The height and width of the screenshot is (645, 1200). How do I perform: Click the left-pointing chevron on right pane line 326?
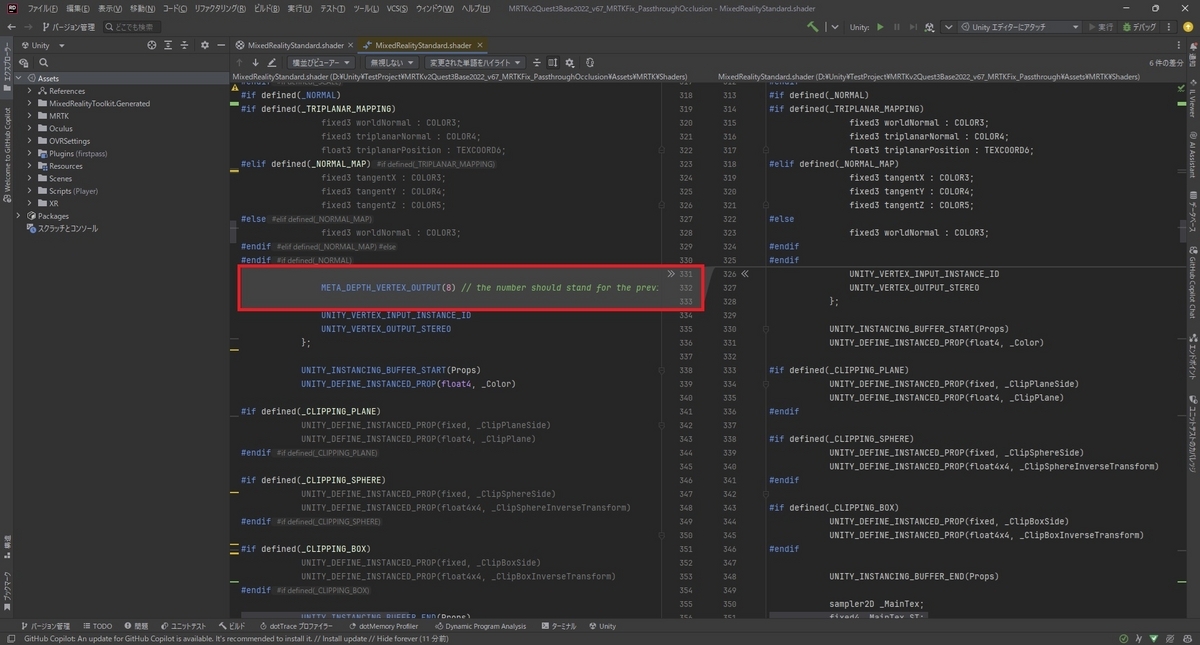click(744, 273)
